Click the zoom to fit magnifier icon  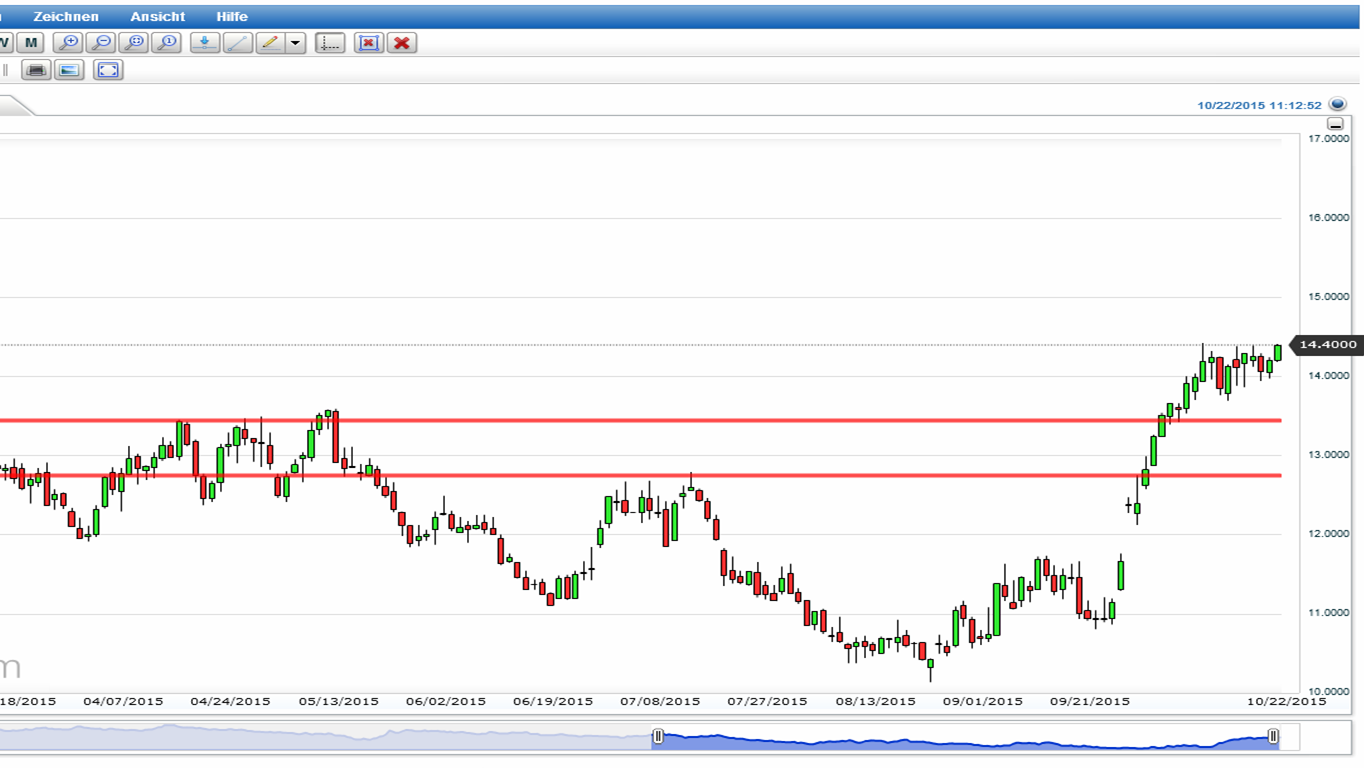[x=134, y=42]
